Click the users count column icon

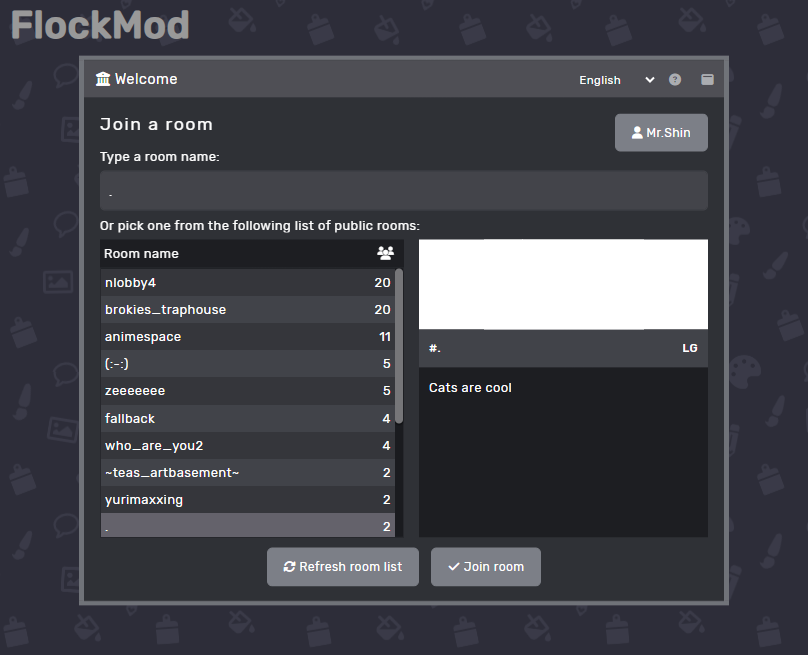point(385,253)
